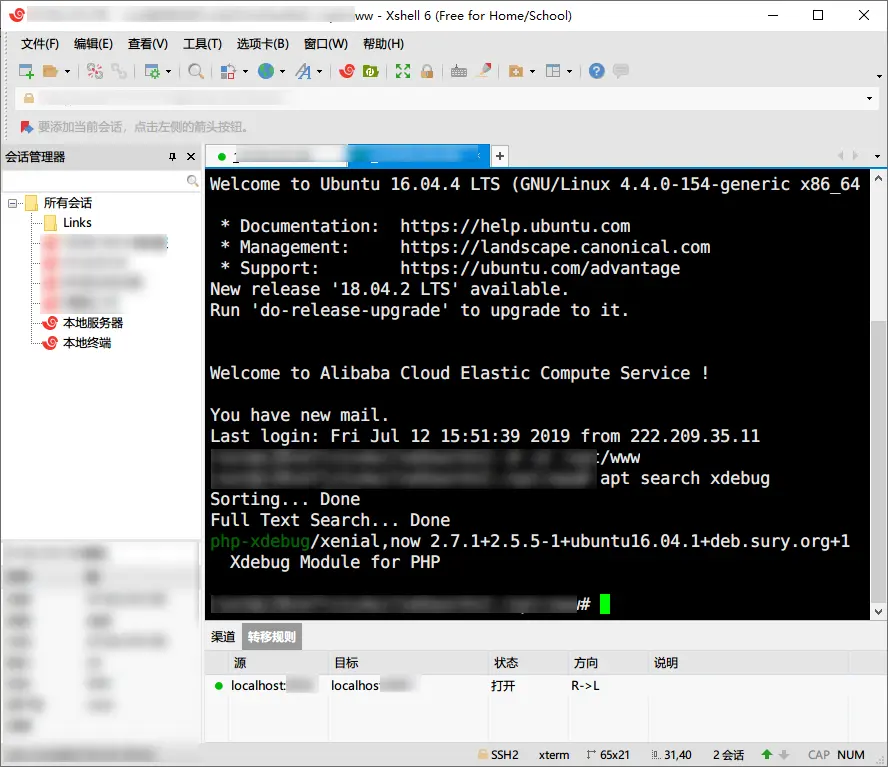Click the address bar lock icon
The height and width of the screenshot is (767, 888).
[28, 98]
